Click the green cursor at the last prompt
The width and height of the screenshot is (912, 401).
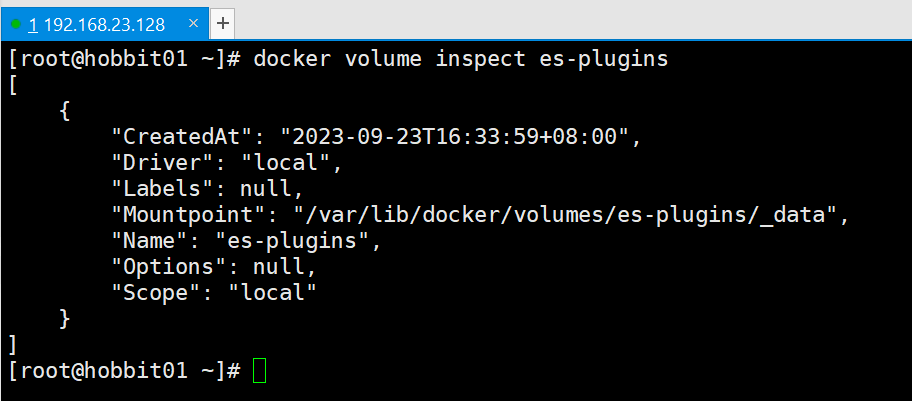coord(259,370)
